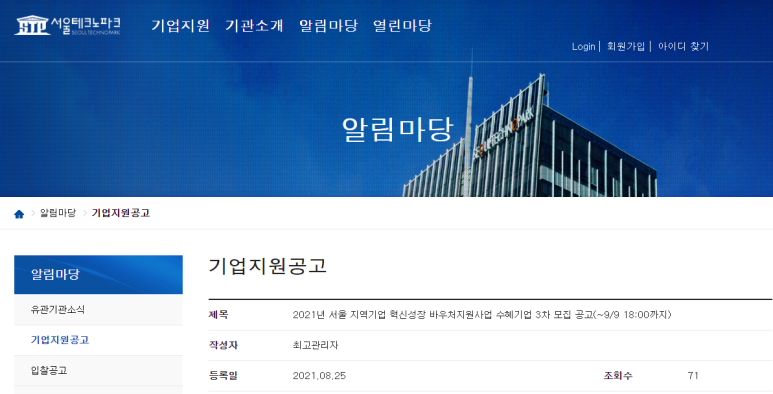This screenshot has width=773, height=394.
Task: Click the view count value 71
Action: tap(693, 376)
